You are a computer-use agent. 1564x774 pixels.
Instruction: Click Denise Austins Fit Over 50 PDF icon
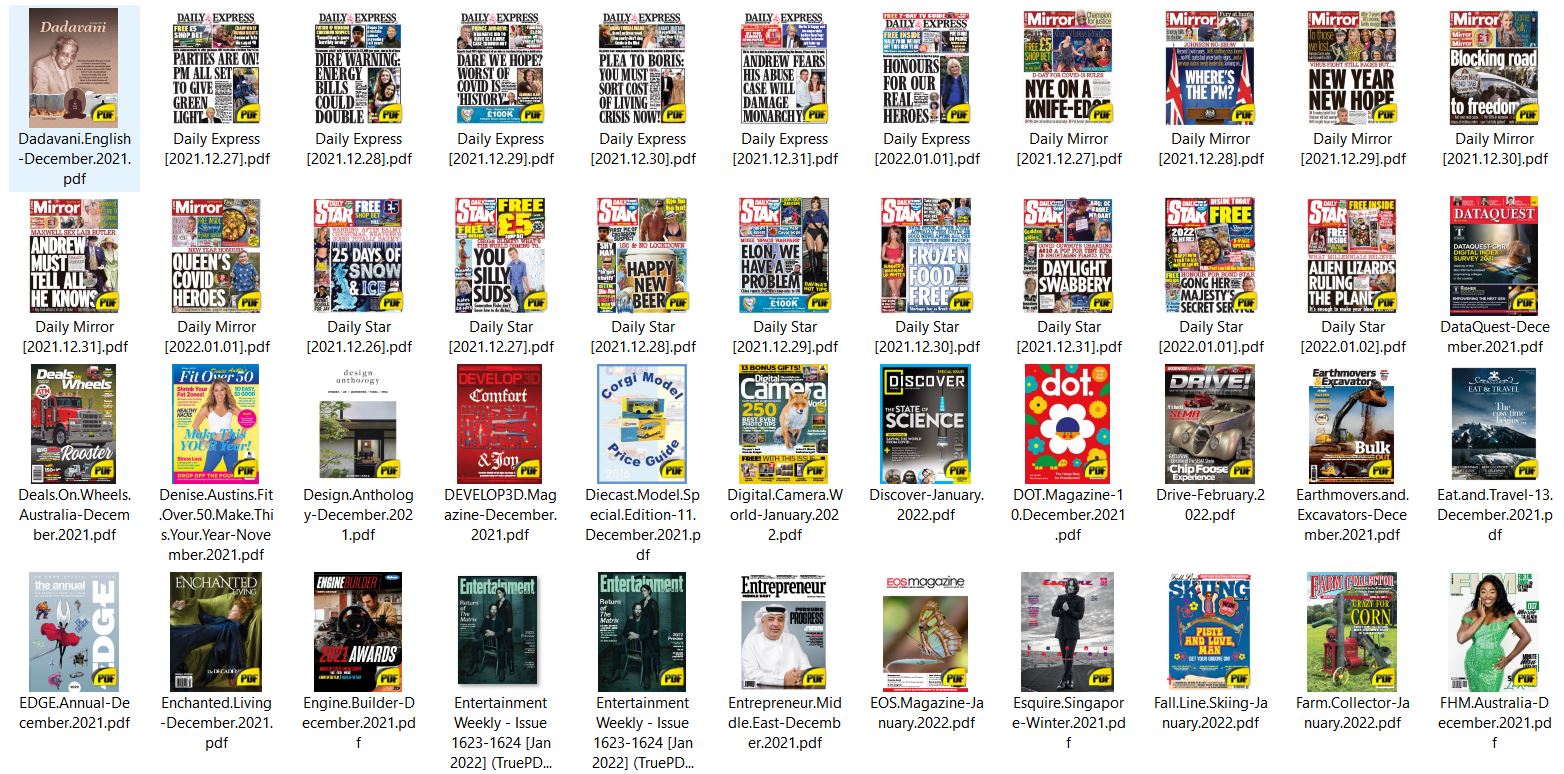click(216, 424)
